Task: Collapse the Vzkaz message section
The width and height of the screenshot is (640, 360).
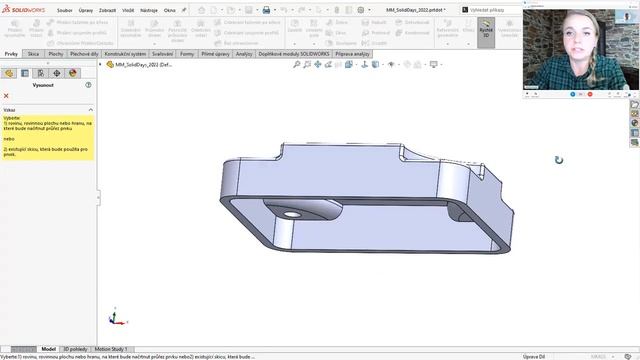Action: (x=91, y=110)
